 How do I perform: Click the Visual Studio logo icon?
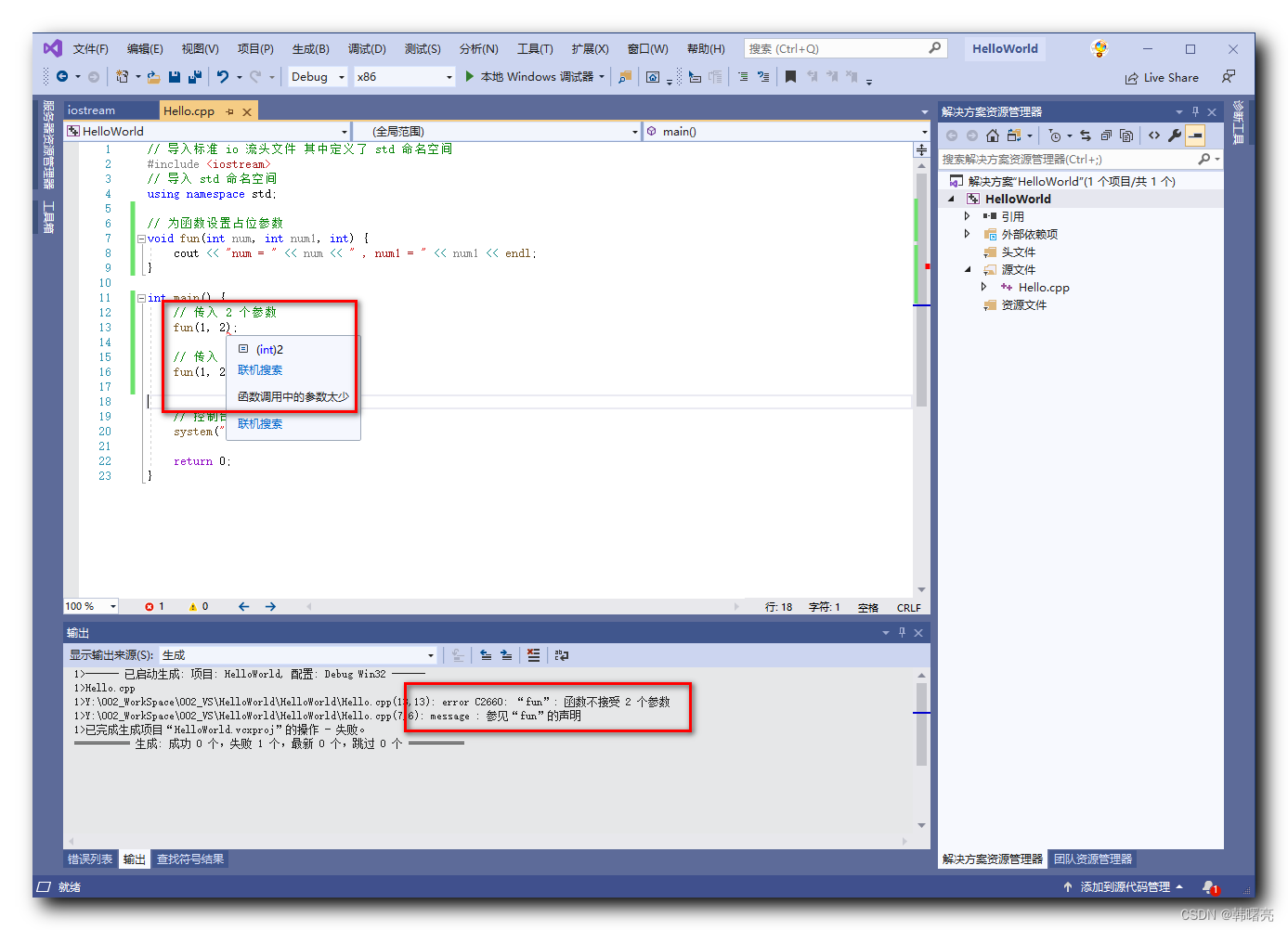pos(53,48)
